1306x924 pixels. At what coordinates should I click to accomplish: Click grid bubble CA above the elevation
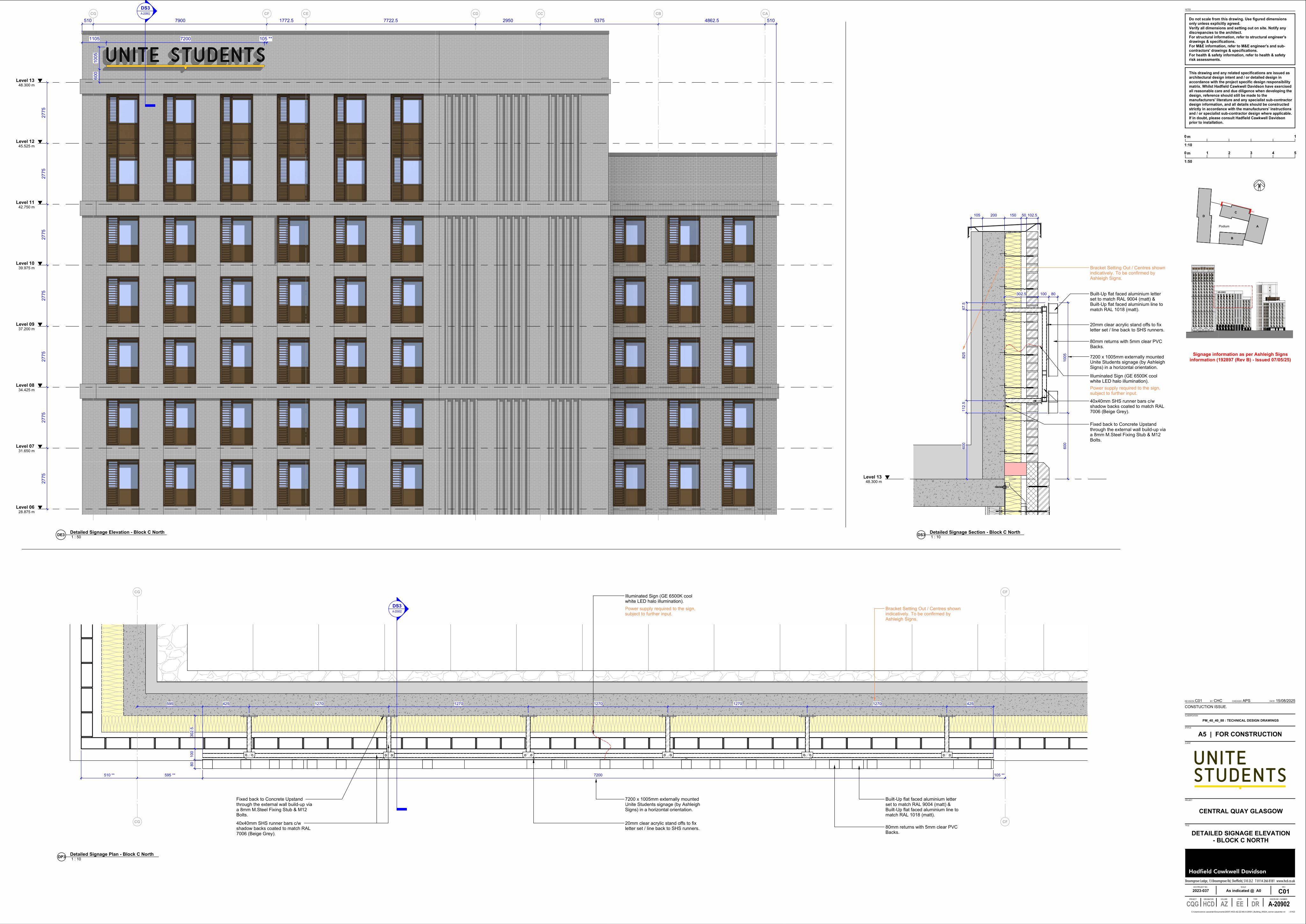[x=765, y=13]
